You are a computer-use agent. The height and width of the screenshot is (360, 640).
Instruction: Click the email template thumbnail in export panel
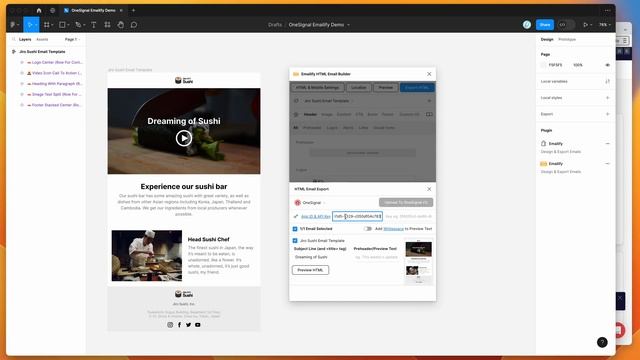[x=418, y=262]
